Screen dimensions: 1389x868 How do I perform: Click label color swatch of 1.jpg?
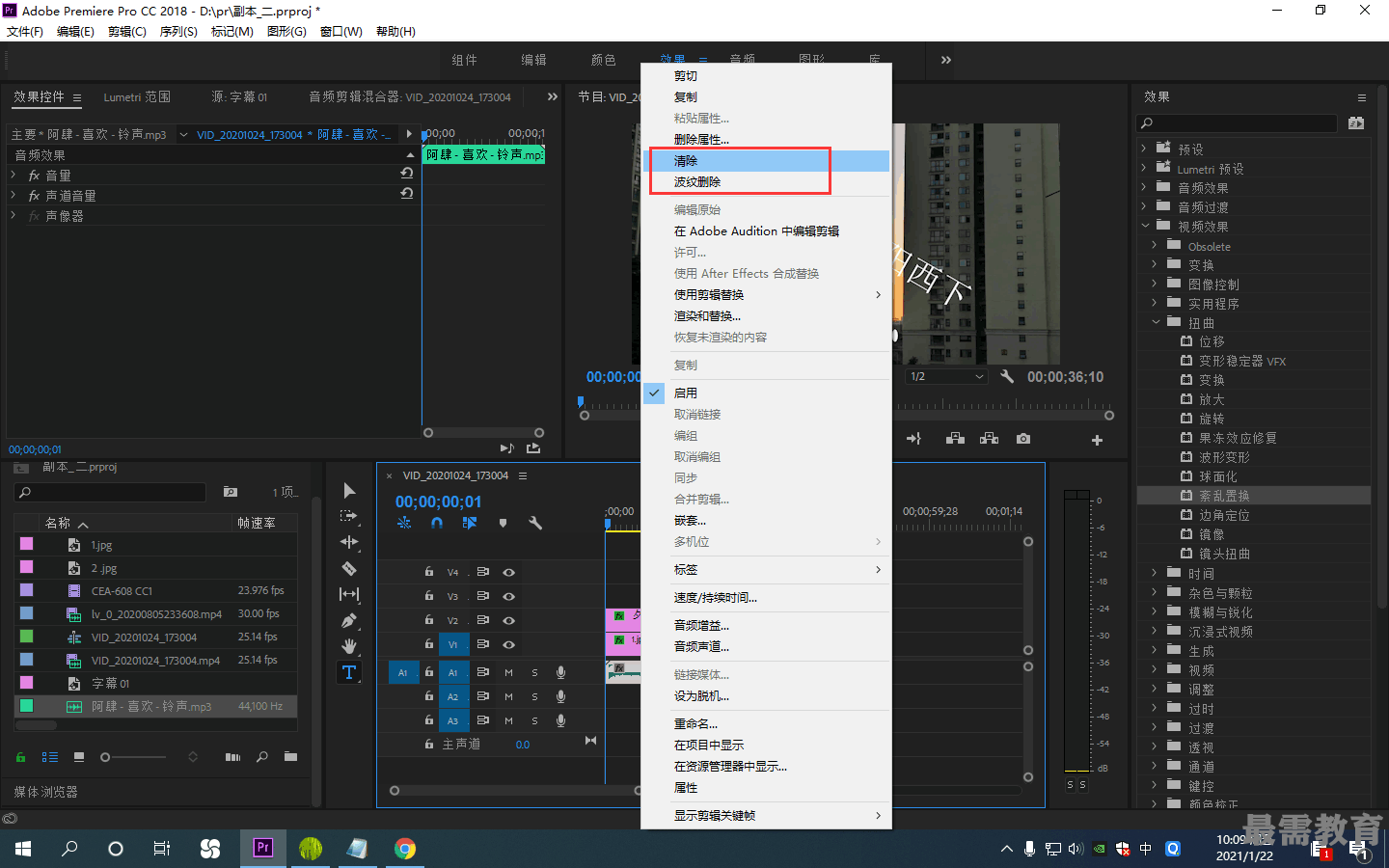tap(27, 544)
